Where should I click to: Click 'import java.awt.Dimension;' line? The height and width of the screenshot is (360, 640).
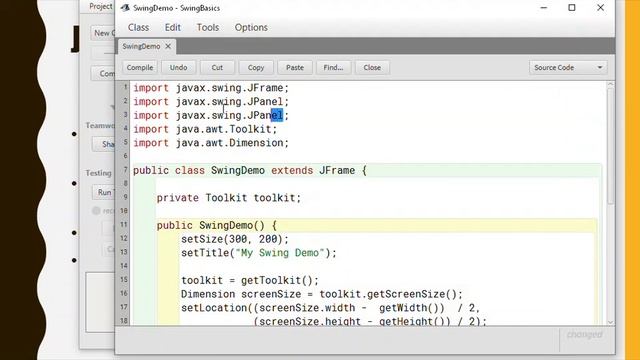pos(211,143)
